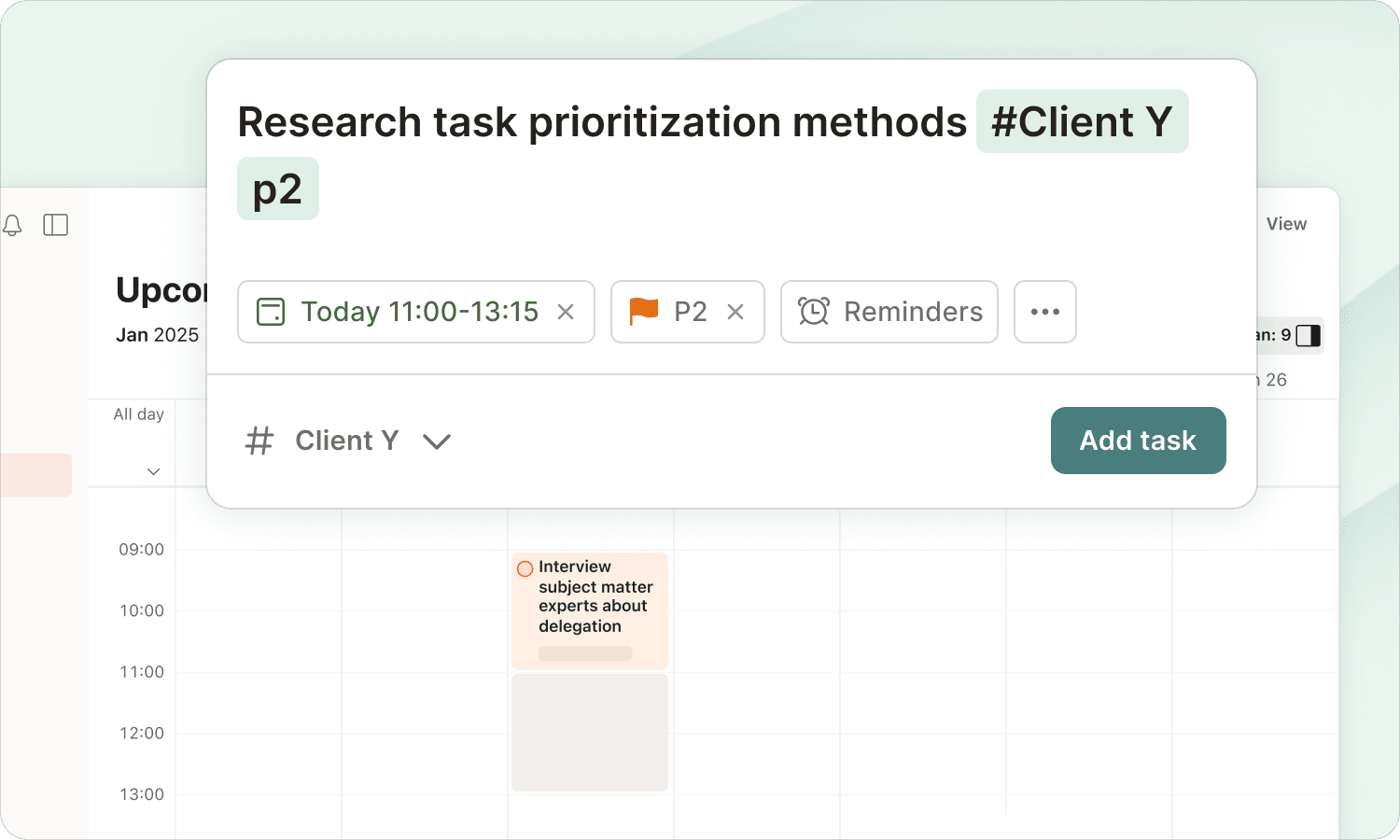Toggle the half-filled panel icon near View
Screen dimensions: 1400x840
coord(1309,335)
